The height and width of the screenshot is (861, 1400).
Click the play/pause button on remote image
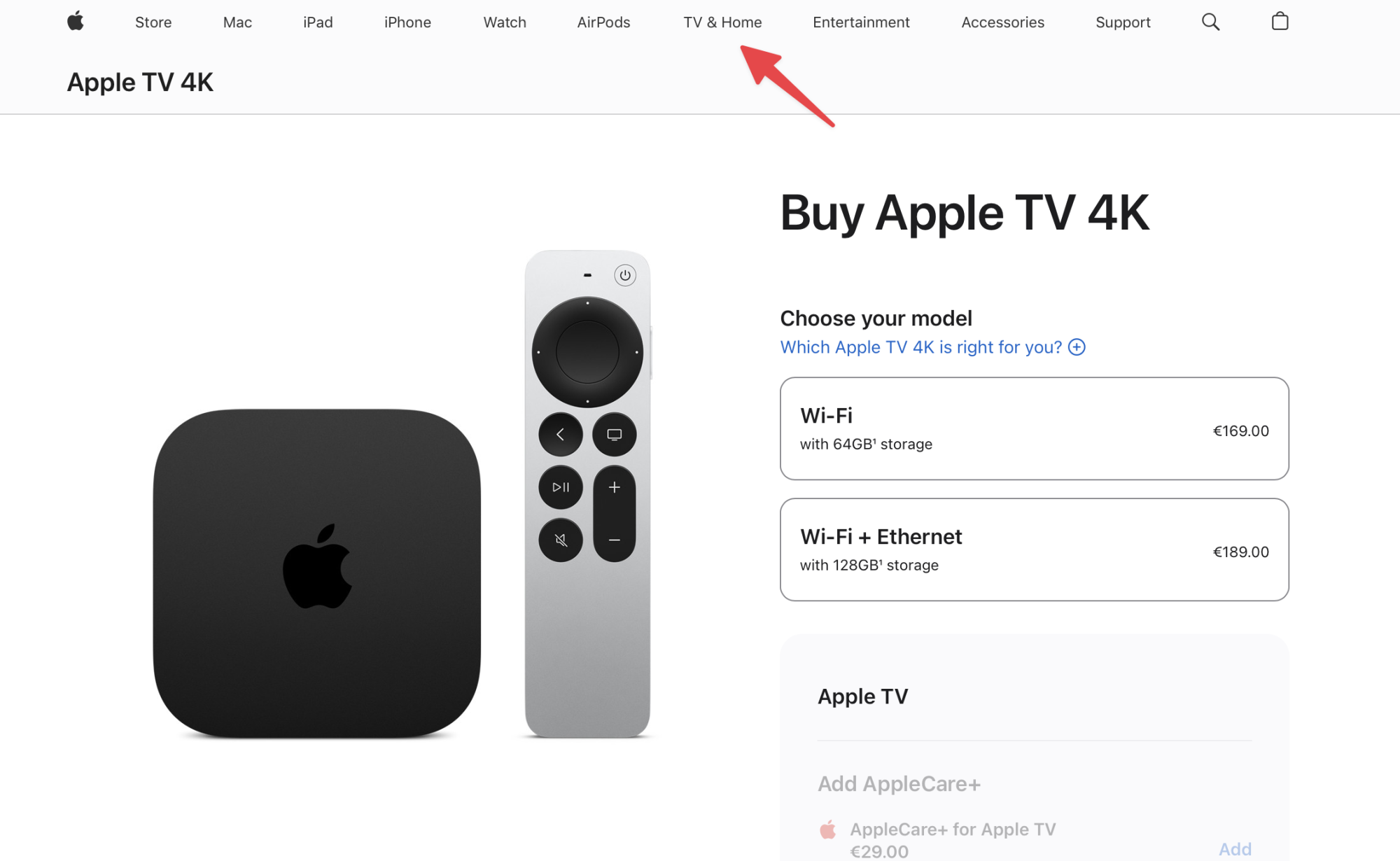click(561, 487)
